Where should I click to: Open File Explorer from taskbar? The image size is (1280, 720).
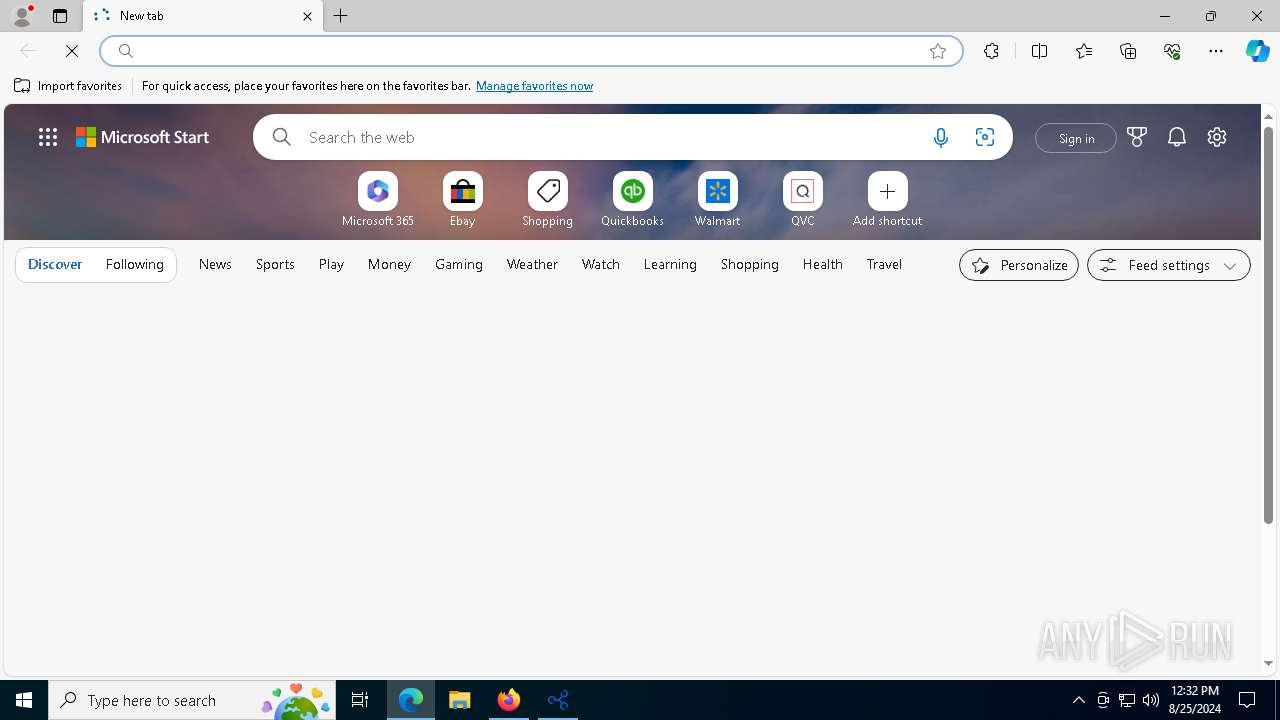pos(460,700)
